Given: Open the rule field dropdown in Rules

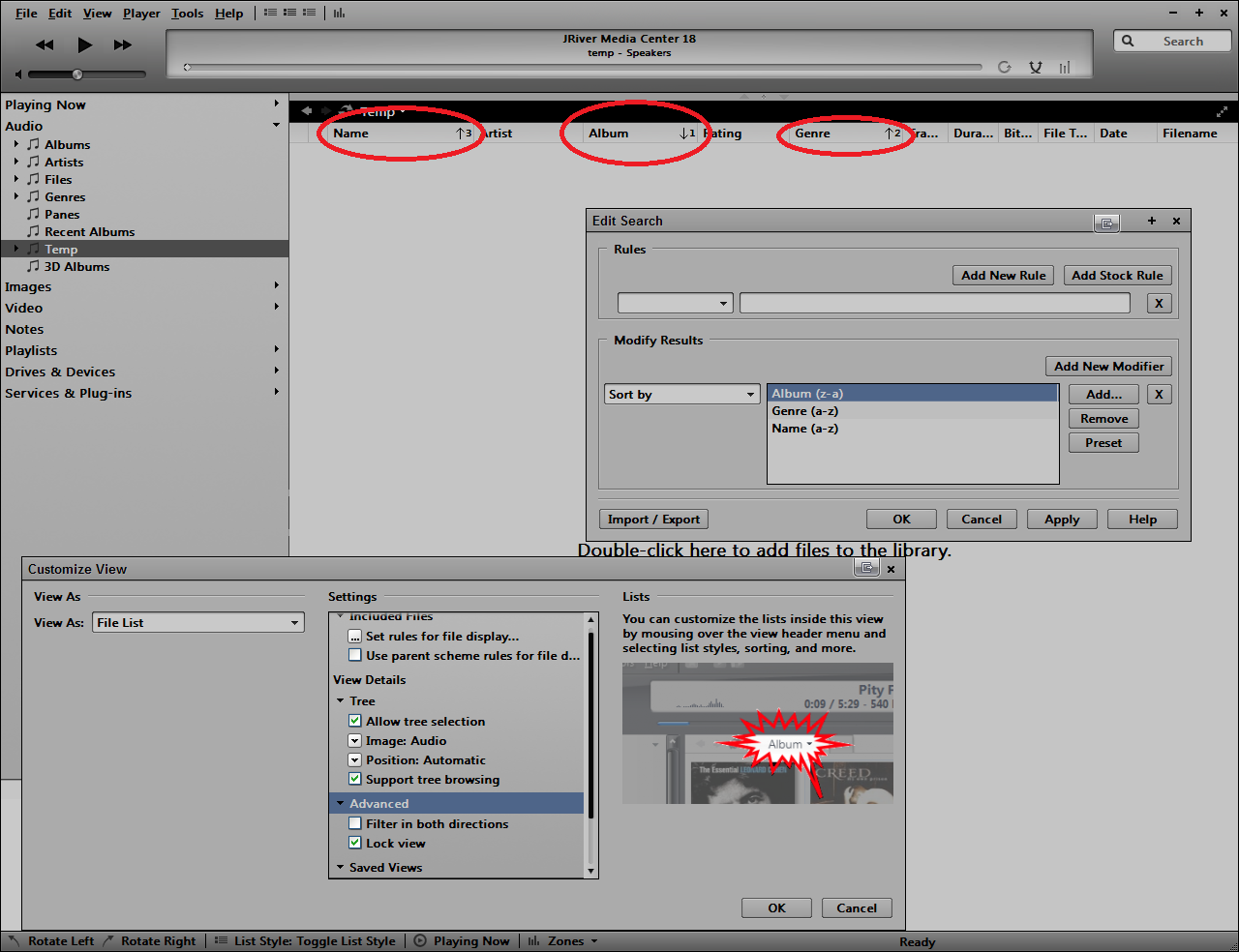Looking at the screenshot, I should 676,303.
